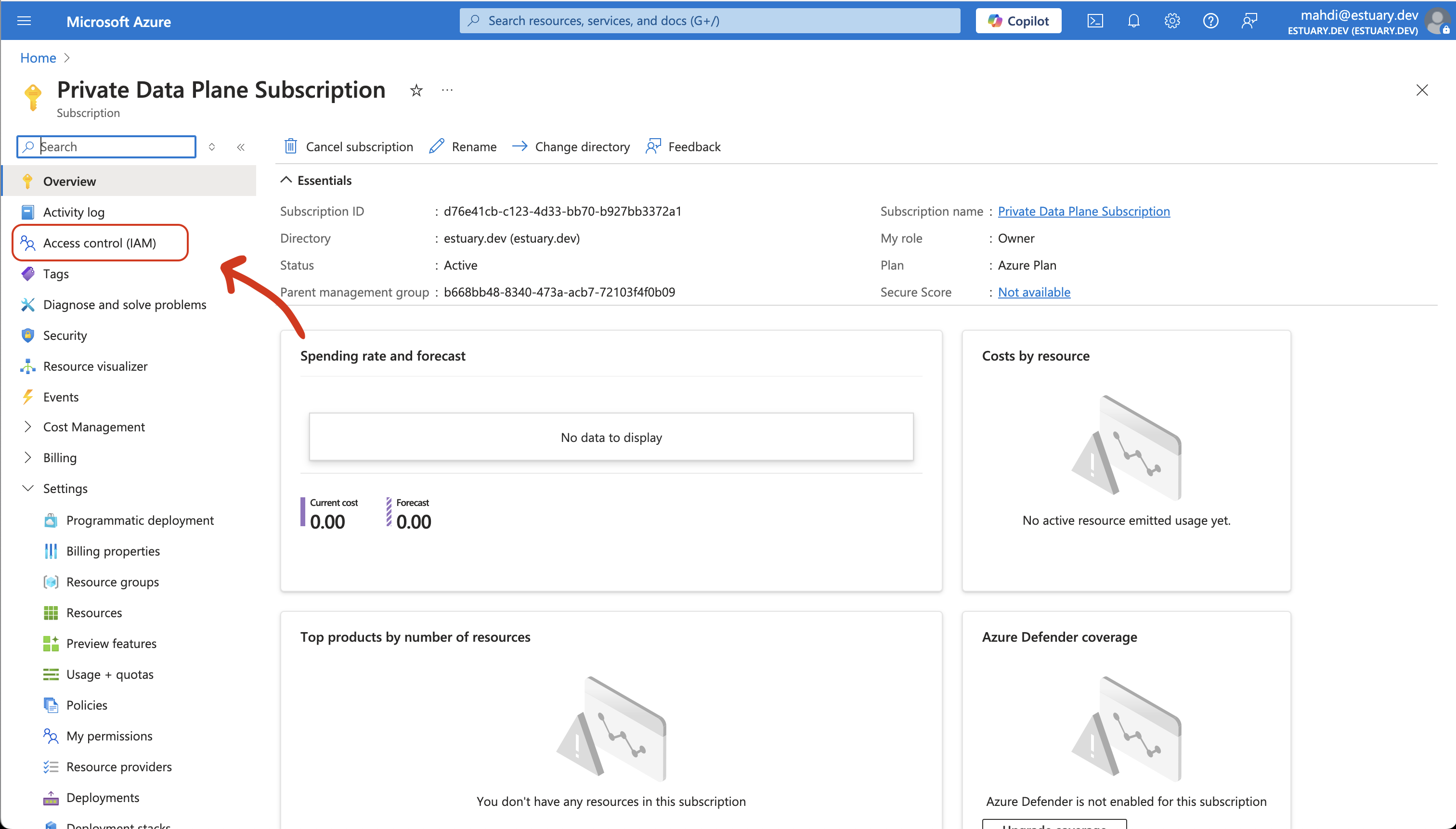Open the Activity log page
This screenshot has width=1456, height=829.
coord(74,211)
